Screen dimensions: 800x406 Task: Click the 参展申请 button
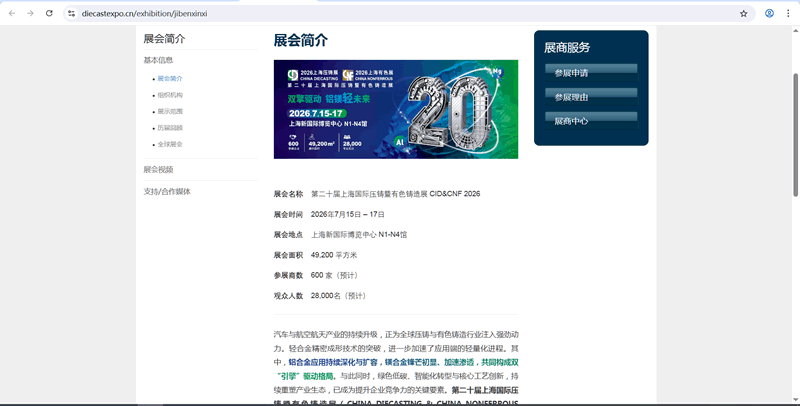pos(590,72)
